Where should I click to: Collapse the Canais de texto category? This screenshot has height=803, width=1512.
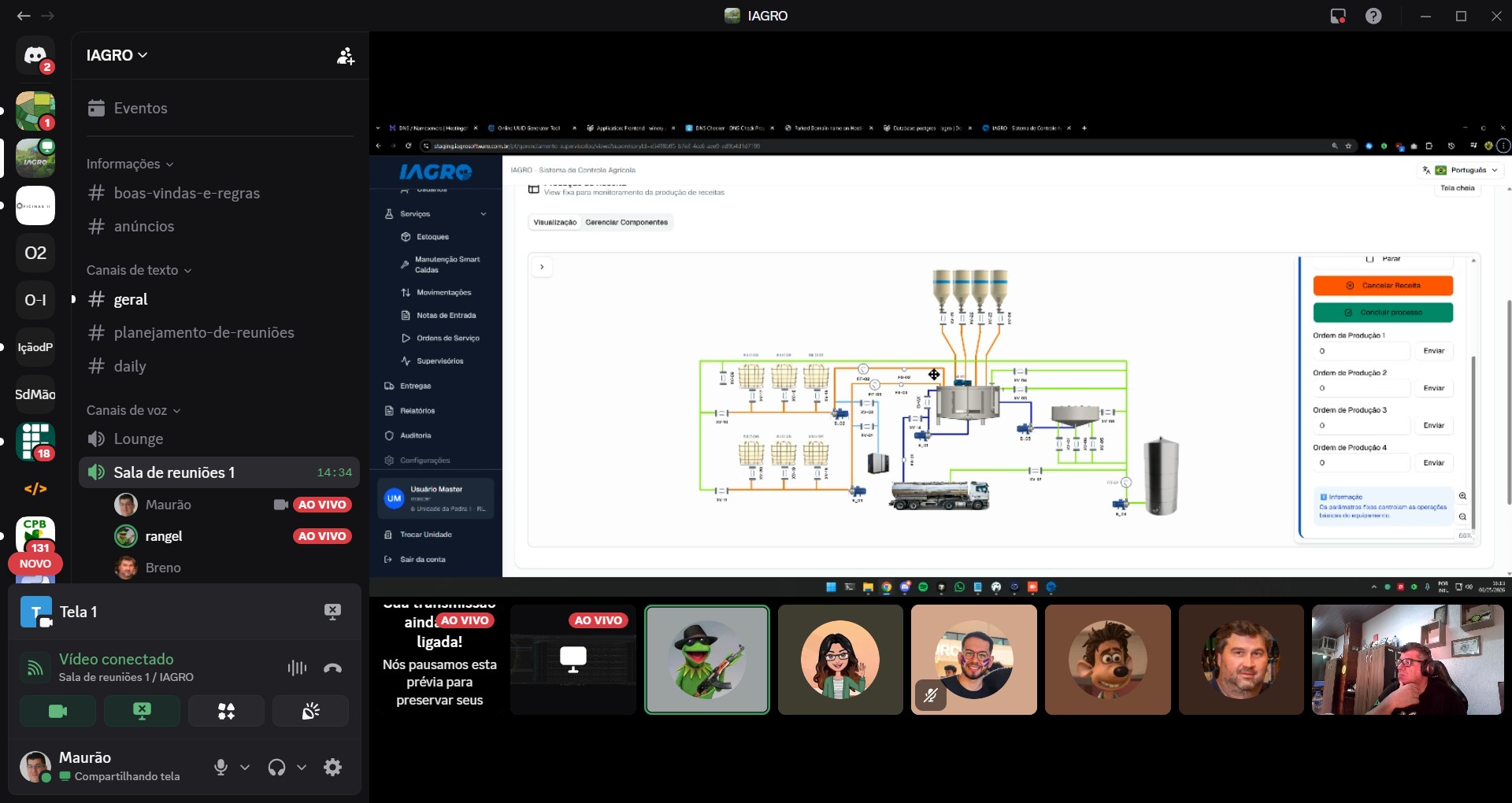139,270
